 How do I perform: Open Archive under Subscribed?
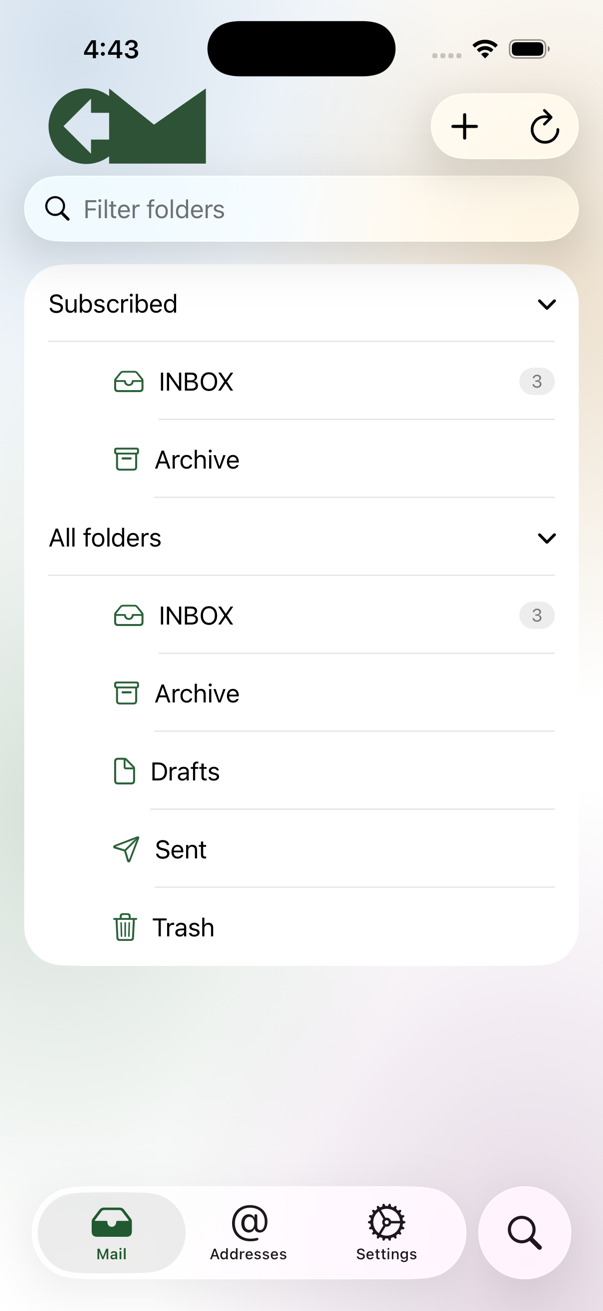(301, 459)
